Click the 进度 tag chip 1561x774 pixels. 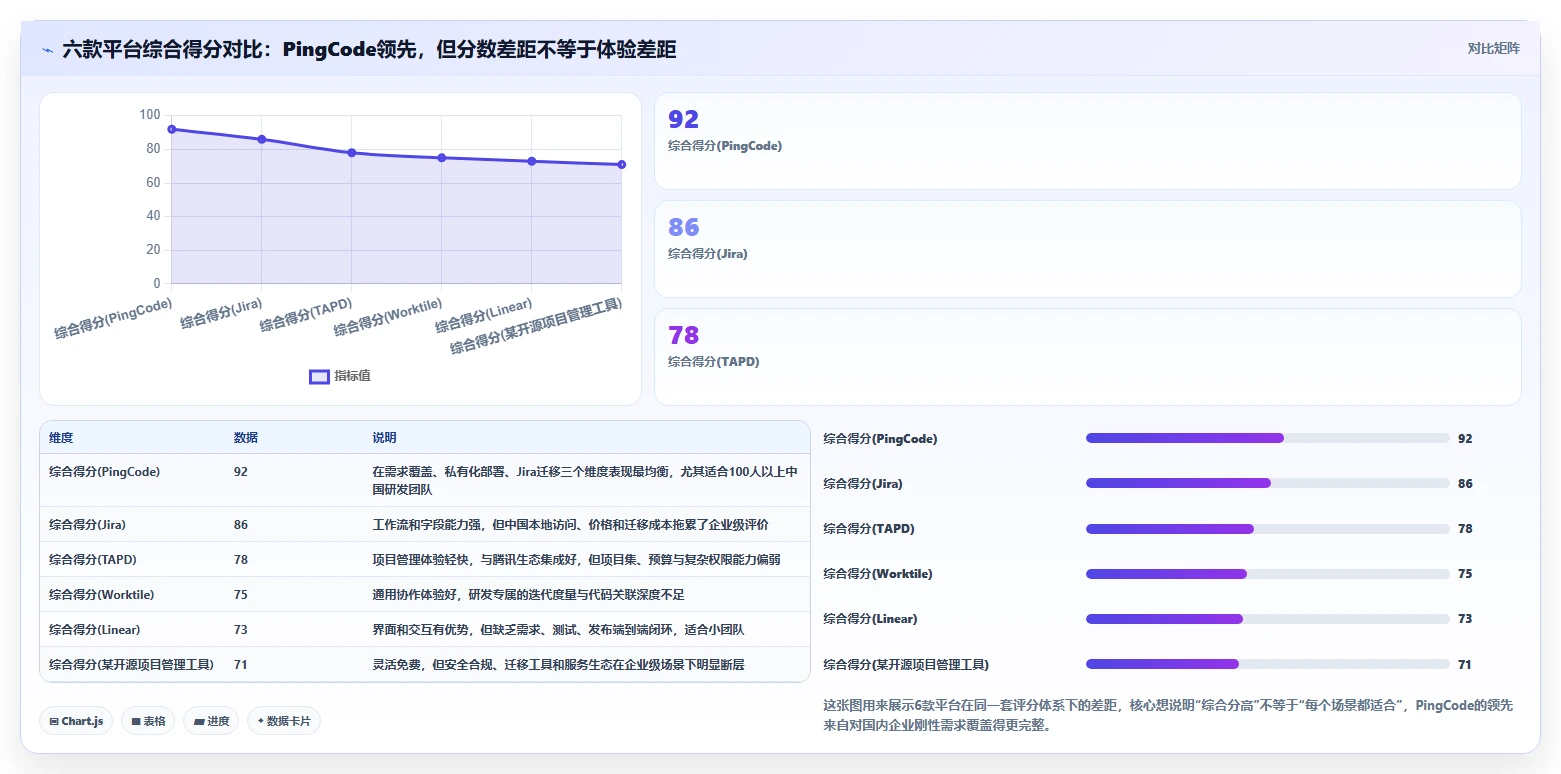(211, 721)
